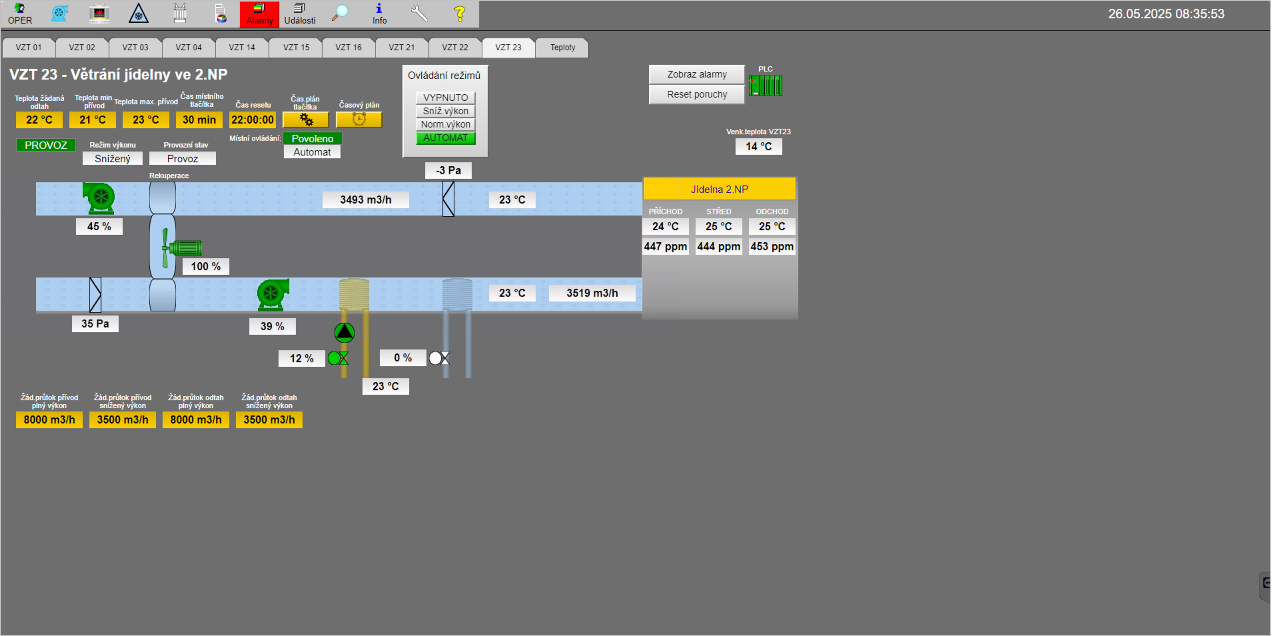
Task: Switch to the VZT 01 tab
Action: tap(29, 47)
